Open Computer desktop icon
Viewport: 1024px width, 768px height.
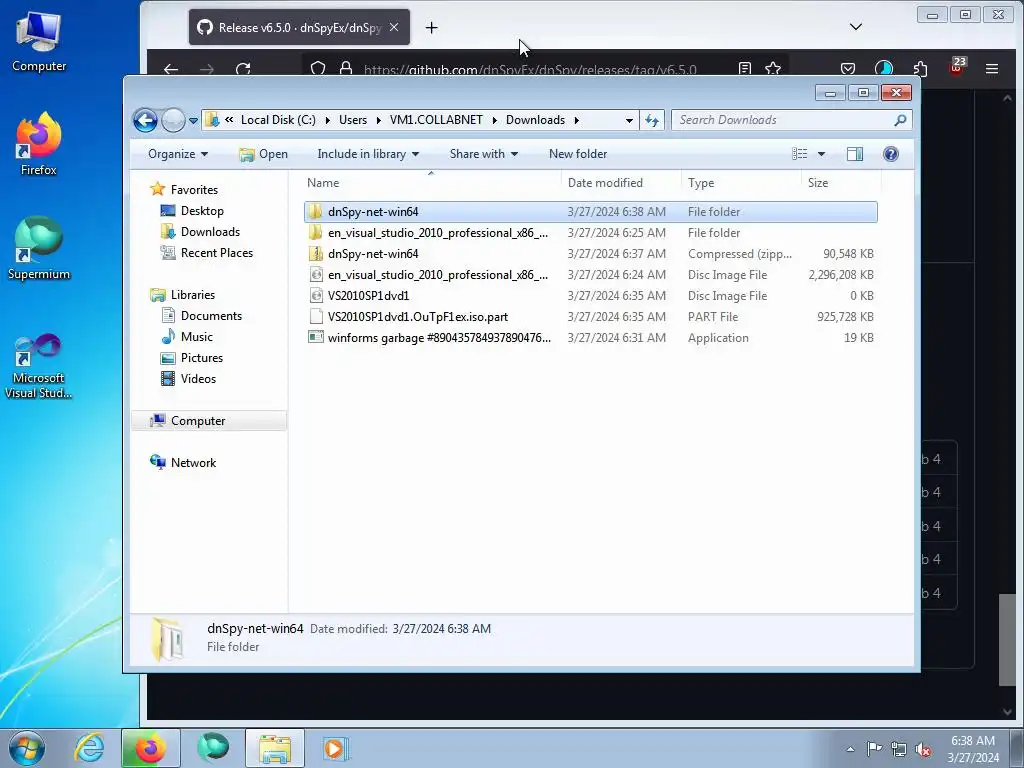(x=39, y=42)
